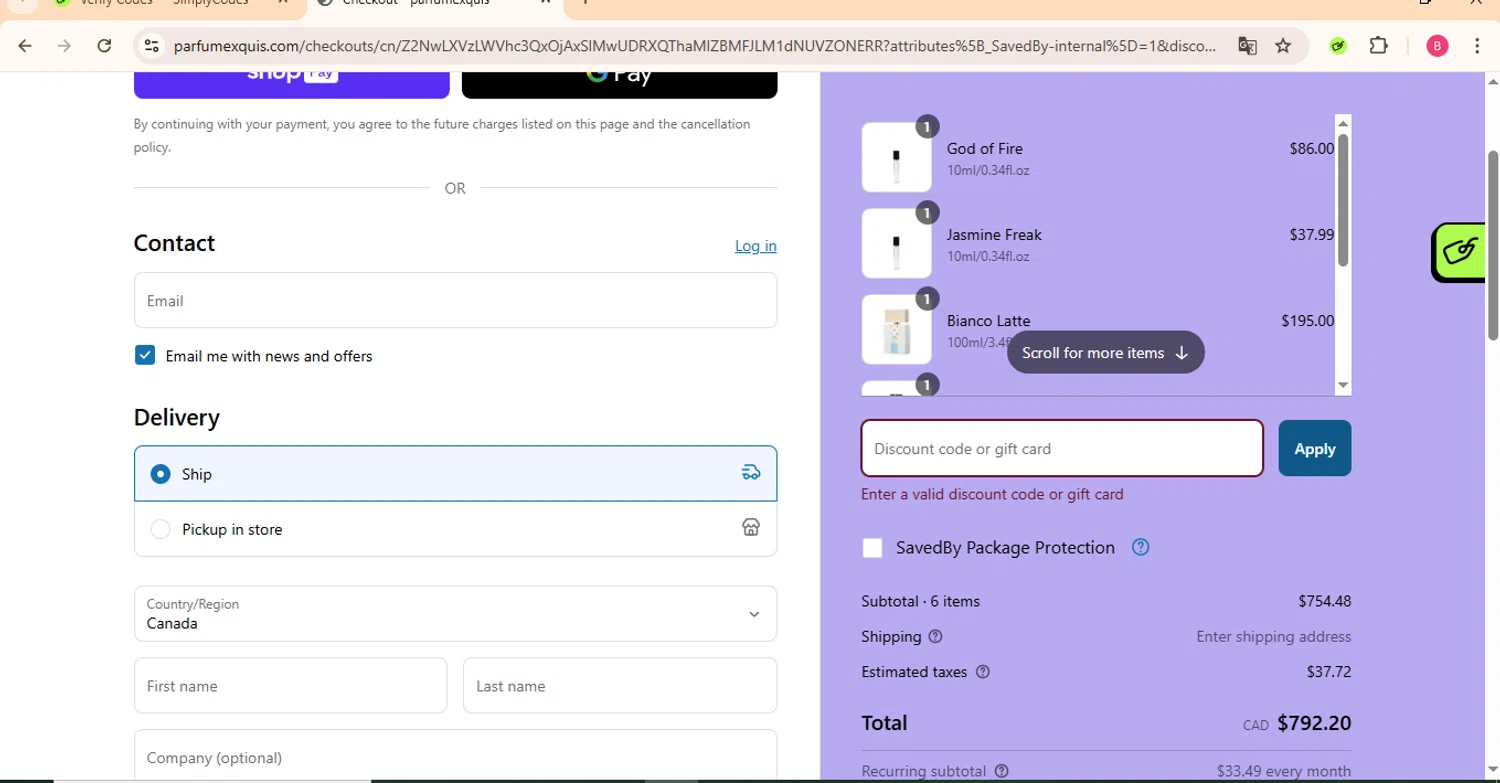This screenshot has height=783, width=1500.
Task: Click the cart list scrollbar thumb
Action: 1343,200
